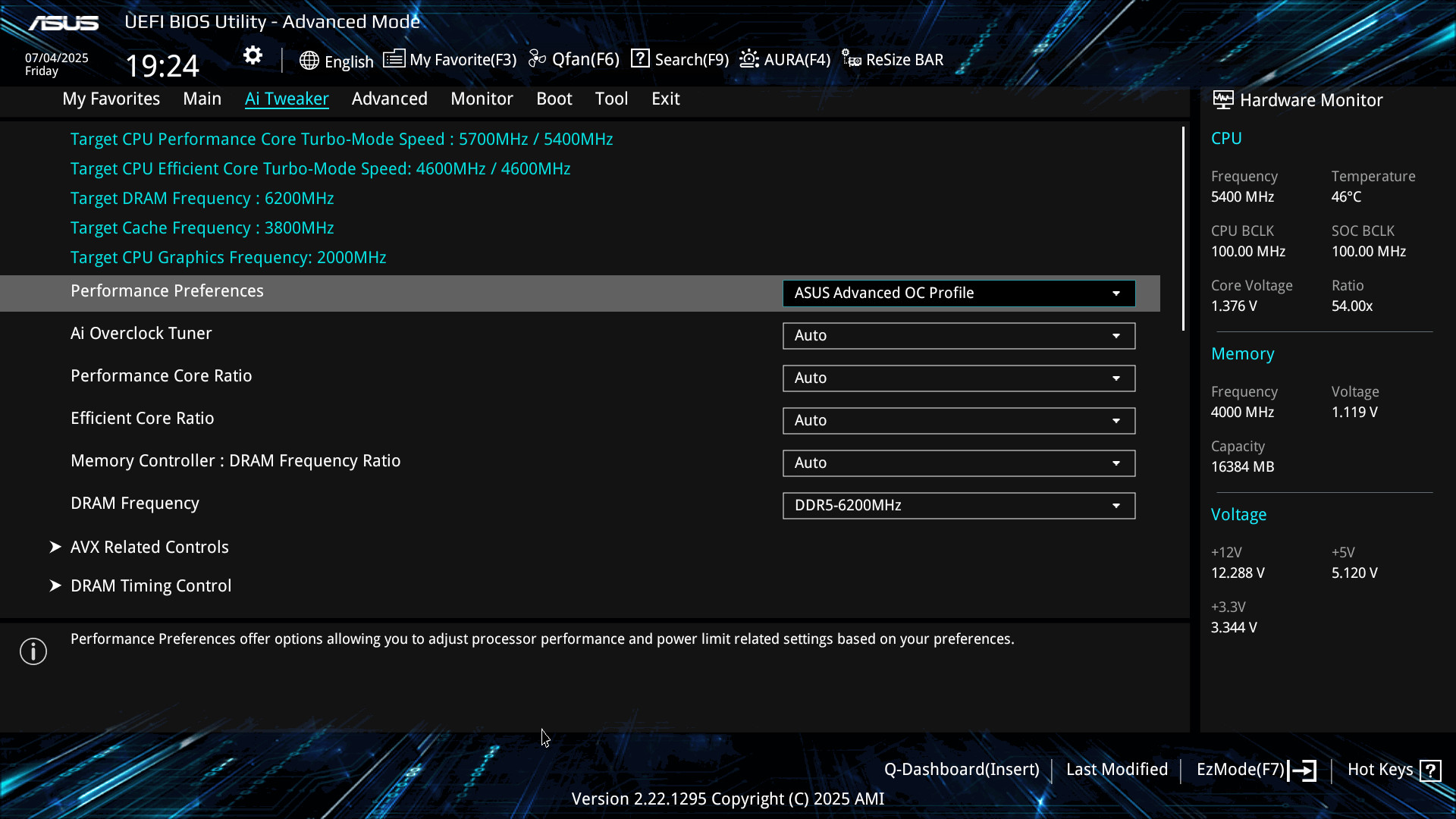The image size is (1456, 819).
Task: Click Target DRAM Frequency : 6200MHz line
Action: click(202, 199)
